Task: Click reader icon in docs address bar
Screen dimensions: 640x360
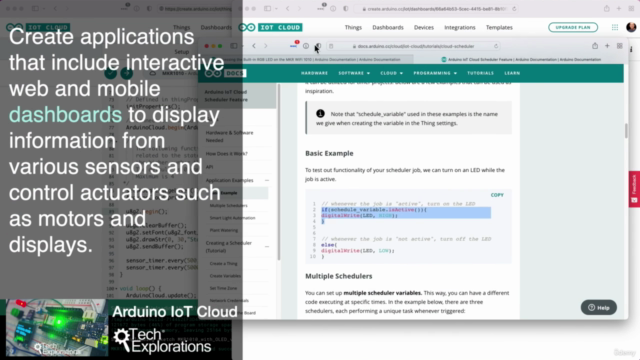Action: [x=331, y=46]
